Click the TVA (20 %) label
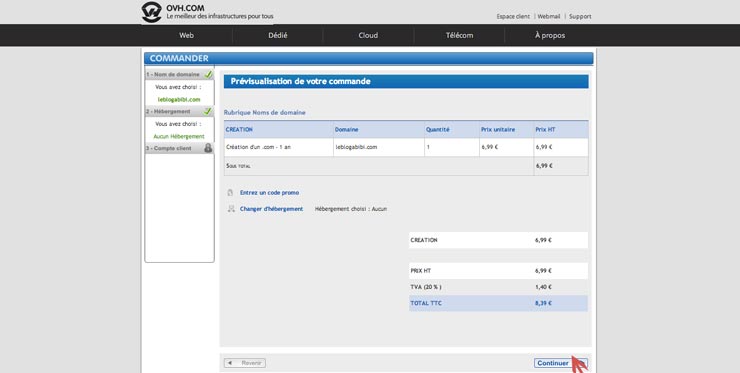The height and width of the screenshot is (373, 740). point(426,287)
